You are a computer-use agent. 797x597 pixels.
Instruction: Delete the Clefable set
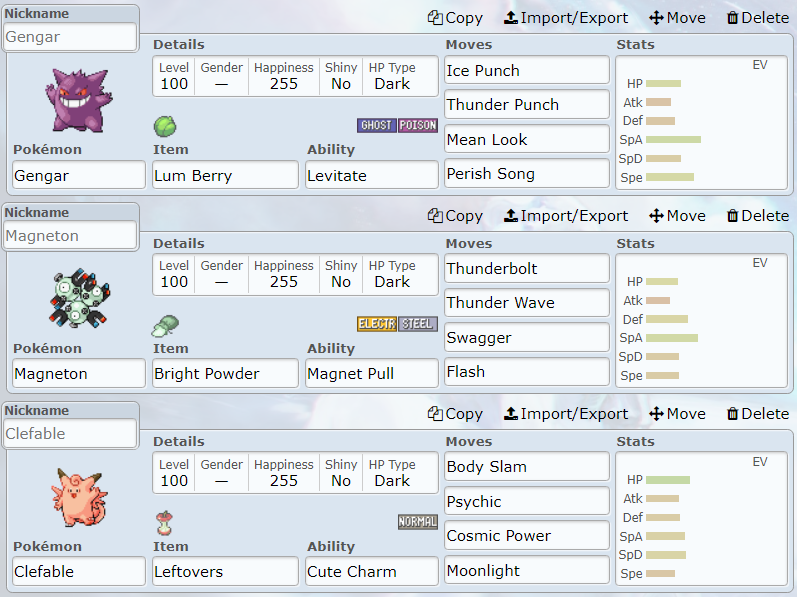coord(758,414)
